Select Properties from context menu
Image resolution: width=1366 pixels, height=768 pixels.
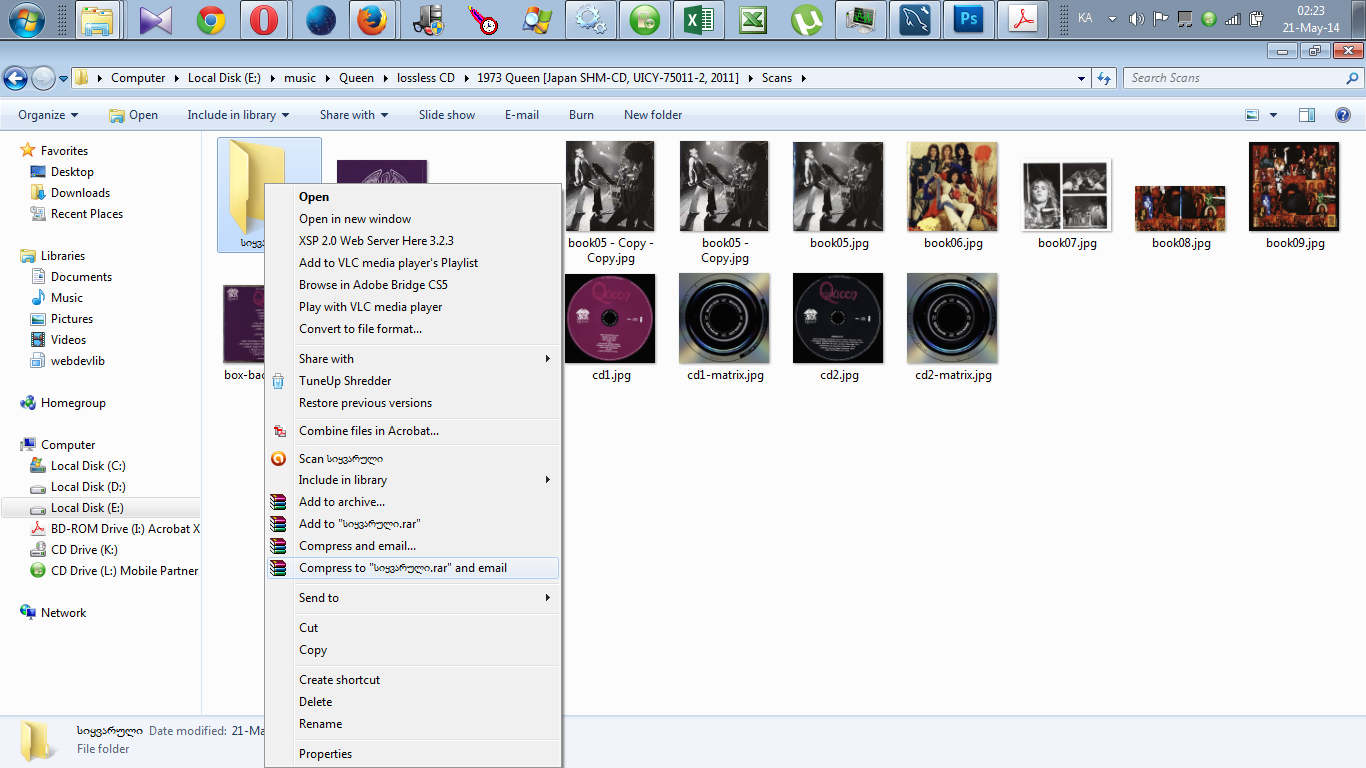pyautogui.click(x=412, y=754)
